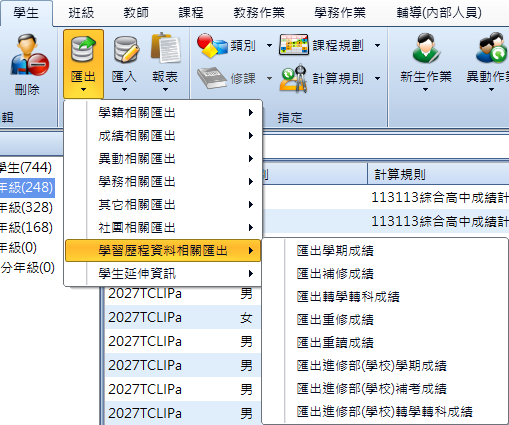Click the 匯入 import database icon
Screen dimensions: 509x425
pos(126,49)
